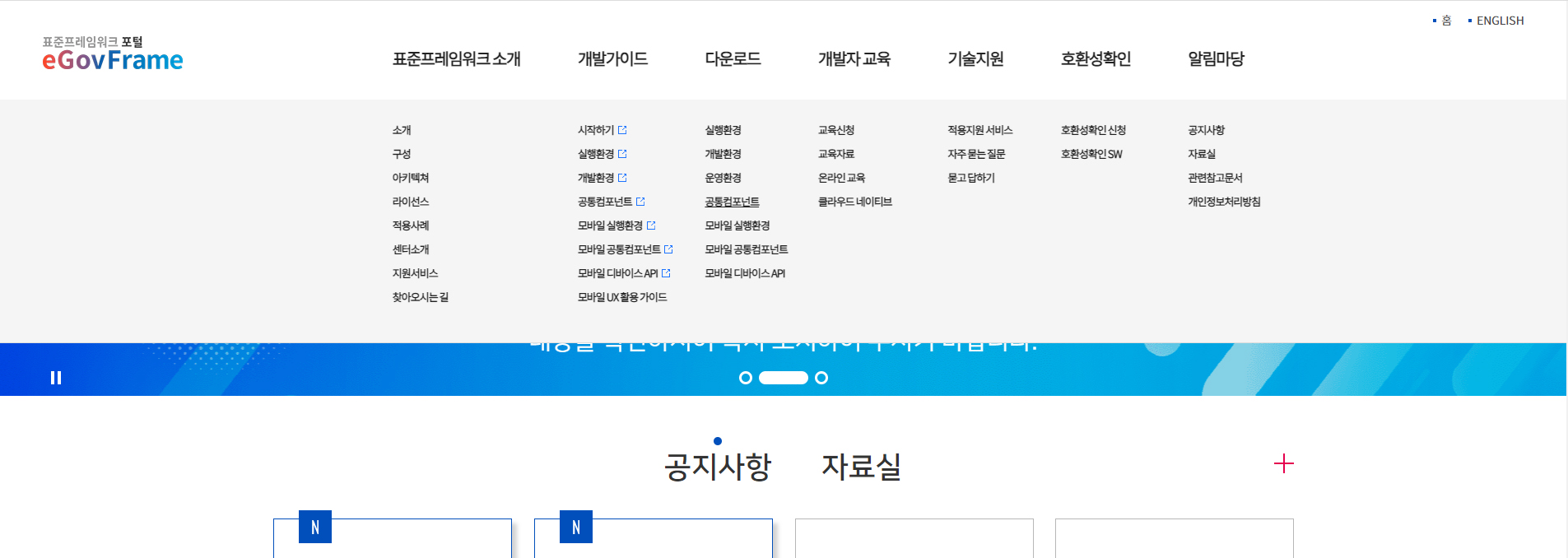Click the N badge on first notice card
The height and width of the screenshot is (558, 1568).
pyautogui.click(x=315, y=528)
